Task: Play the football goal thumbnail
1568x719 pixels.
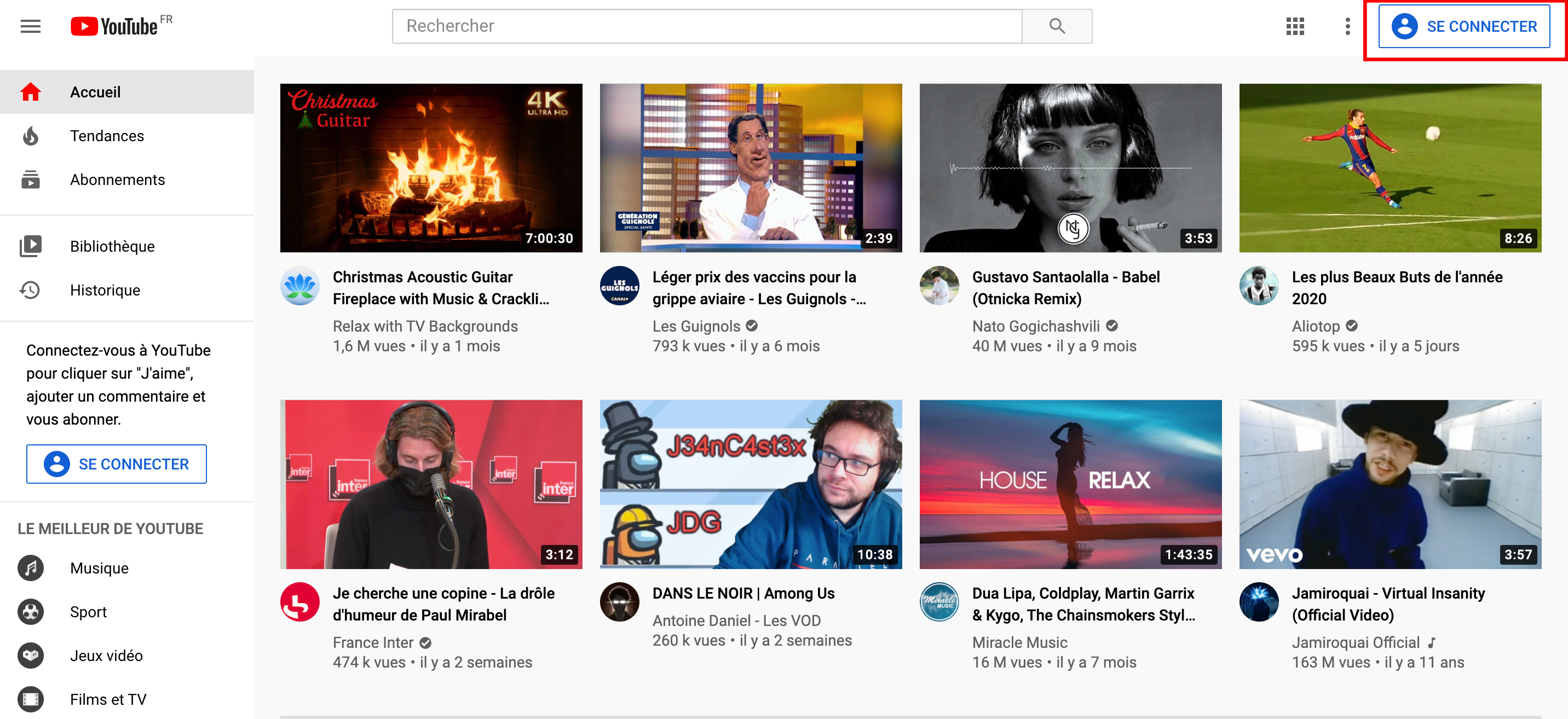Action: (x=1390, y=168)
